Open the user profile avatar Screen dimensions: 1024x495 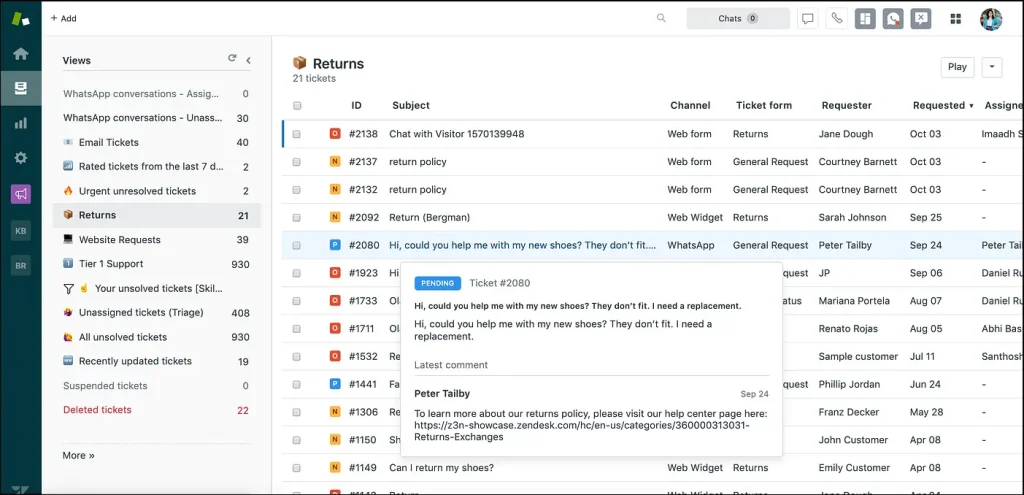(991, 18)
